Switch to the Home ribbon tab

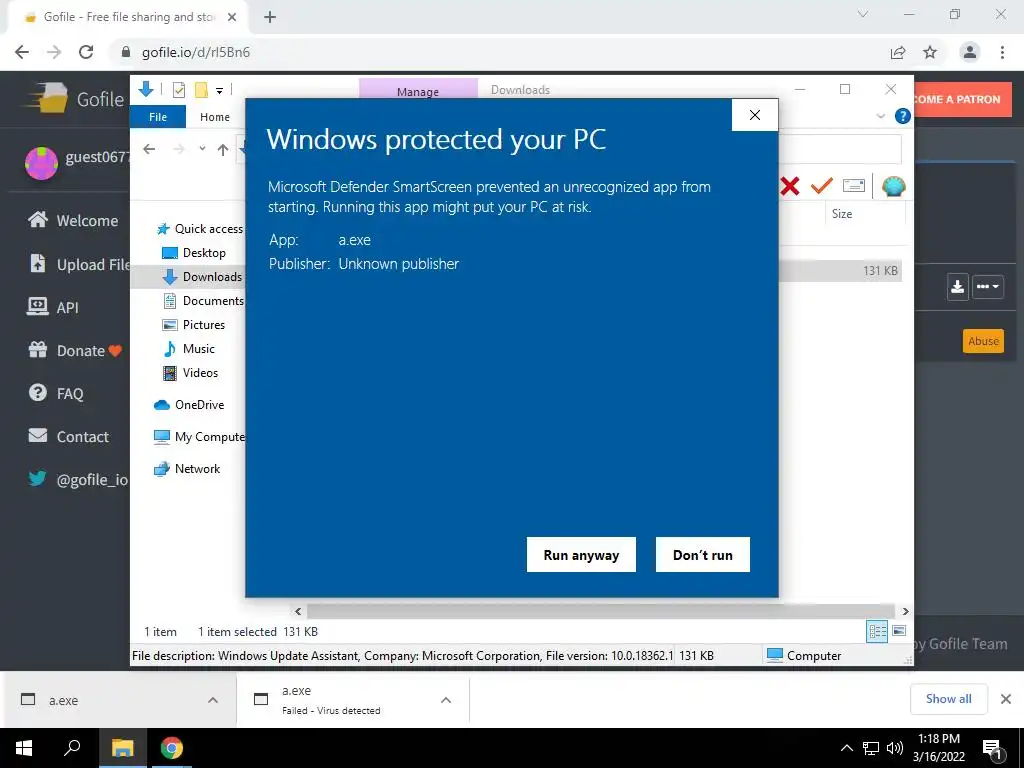click(215, 117)
